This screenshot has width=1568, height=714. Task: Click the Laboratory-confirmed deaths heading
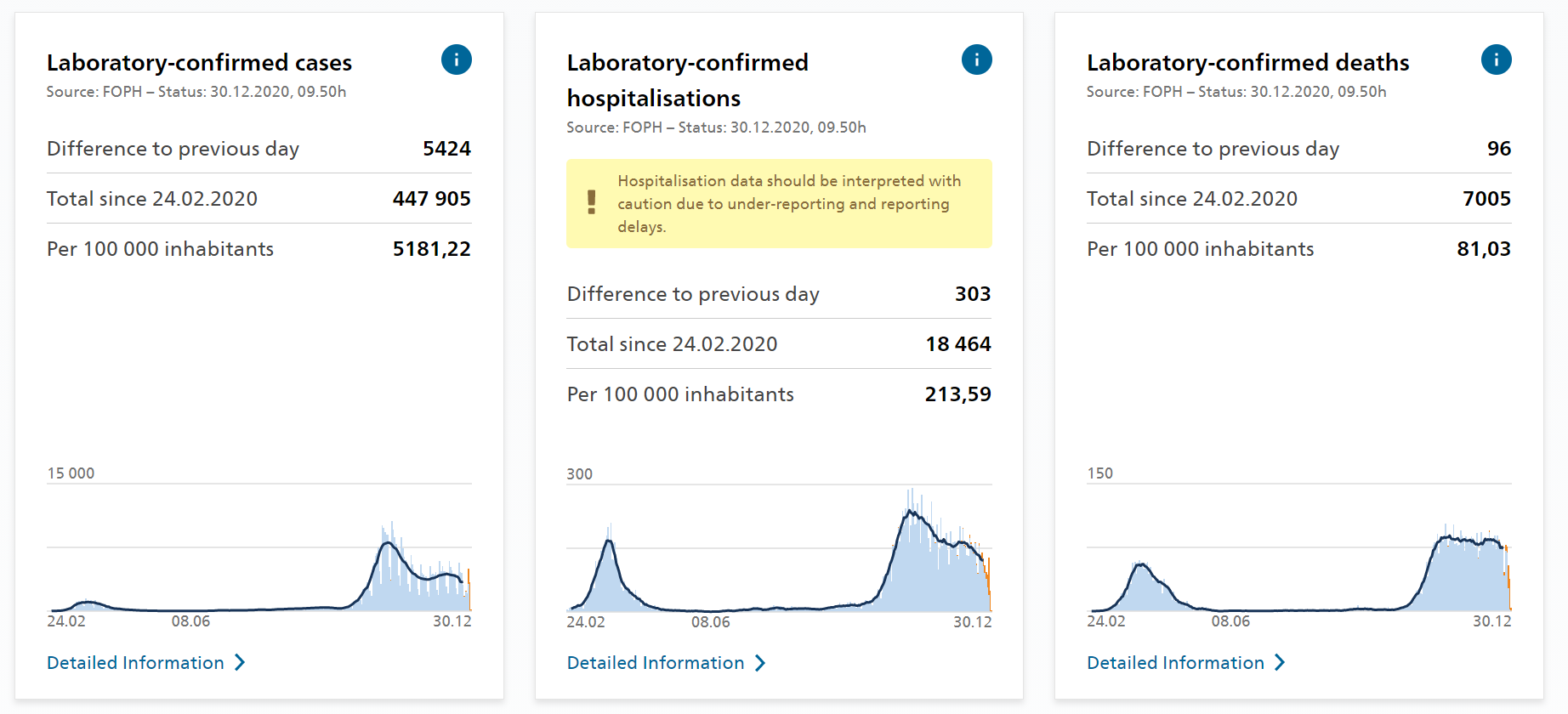(1247, 63)
